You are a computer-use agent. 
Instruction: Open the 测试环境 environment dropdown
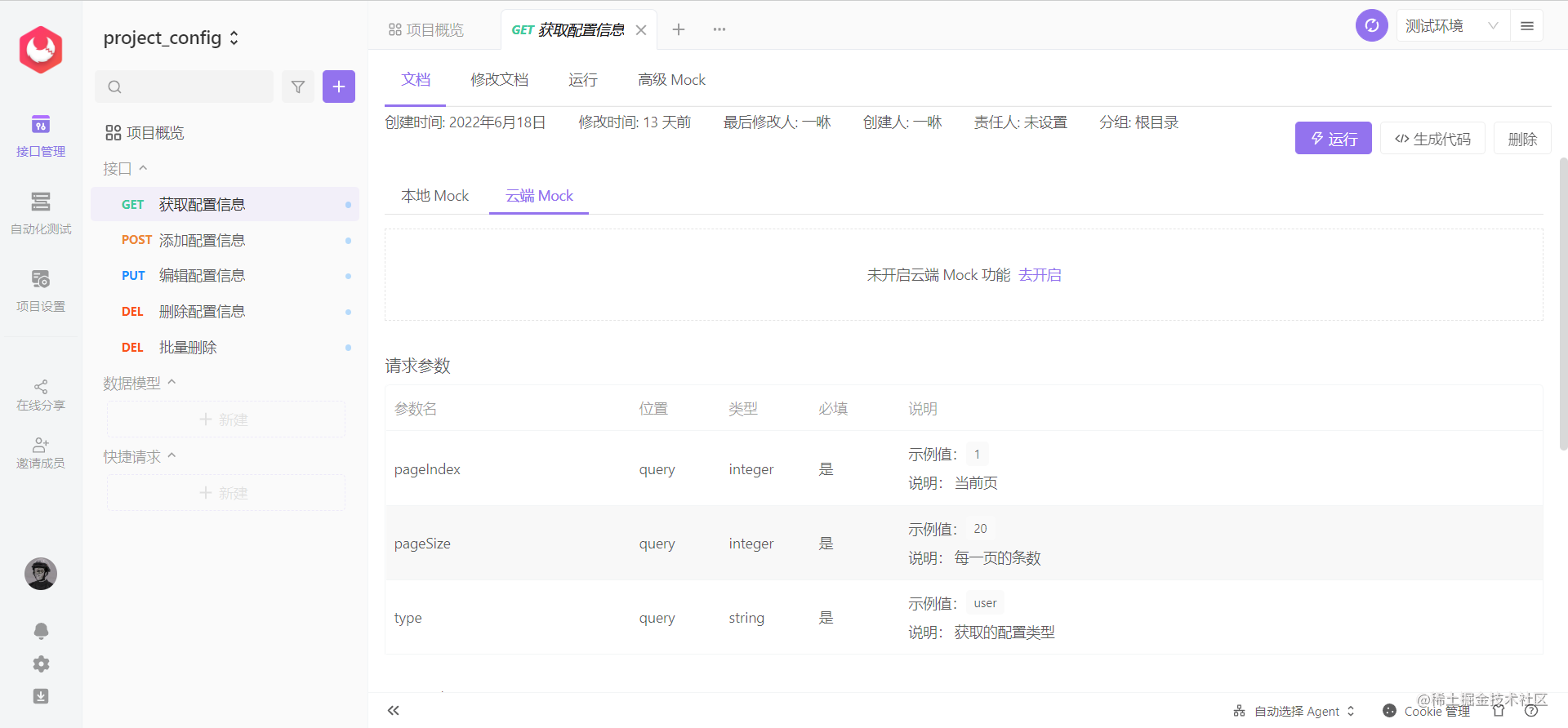pyautogui.click(x=1453, y=26)
